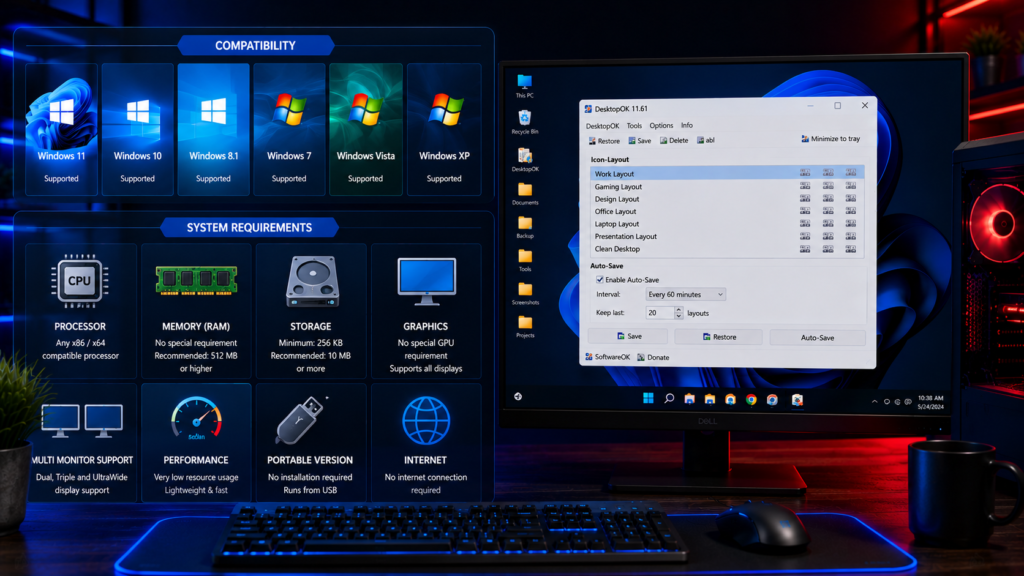
Task: Click rightmost layout icon in Clean Desktop row
Action: [851, 249]
